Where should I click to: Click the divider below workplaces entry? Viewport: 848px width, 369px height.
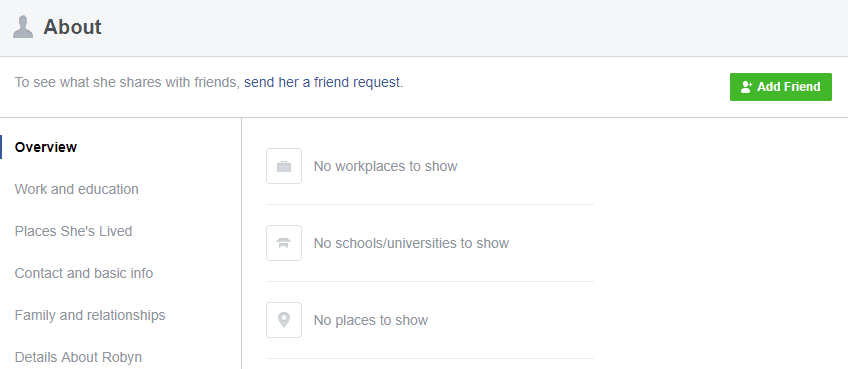pyautogui.click(x=430, y=205)
